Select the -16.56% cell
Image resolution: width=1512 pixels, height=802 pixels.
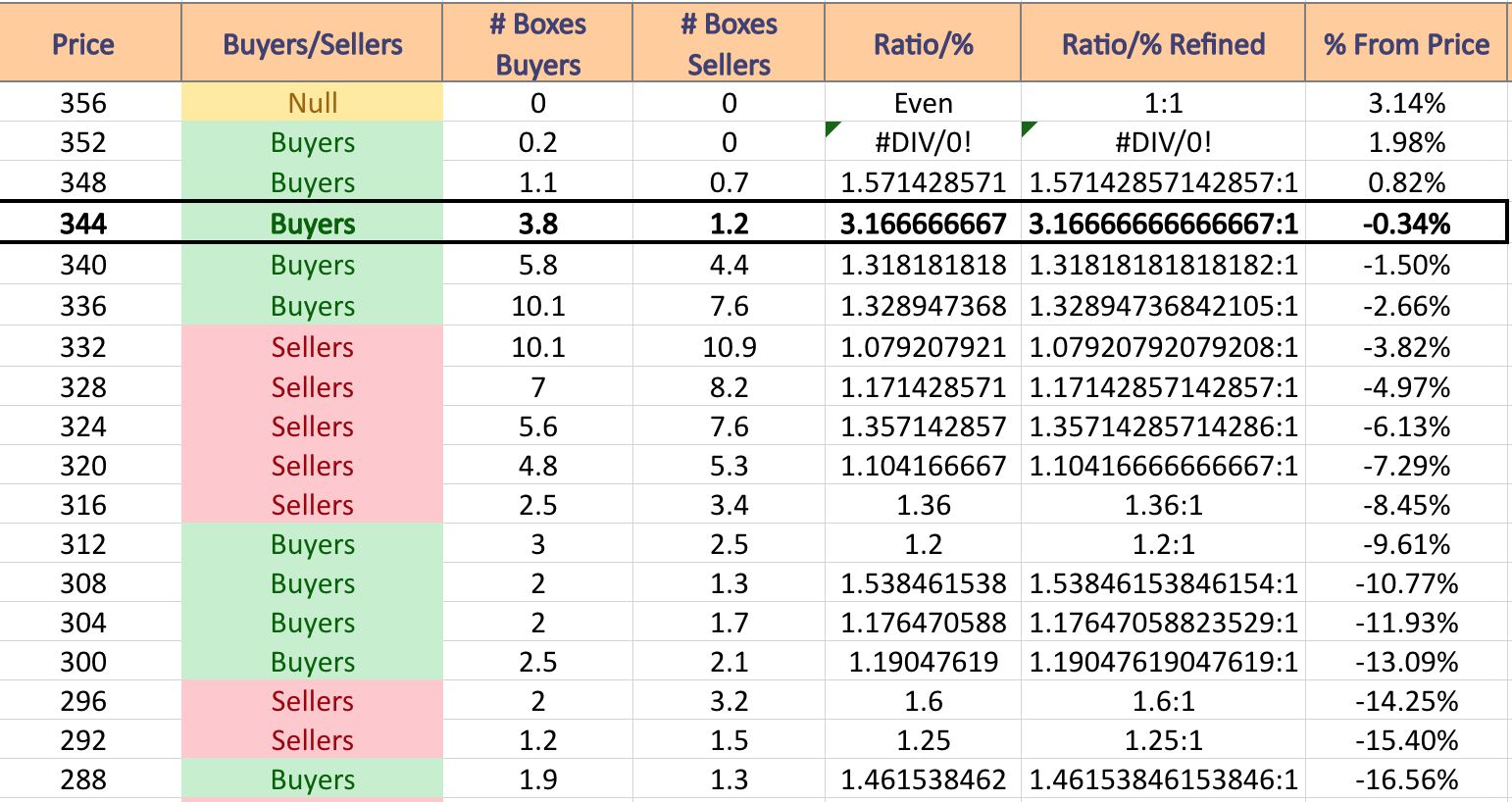[x=1406, y=779]
